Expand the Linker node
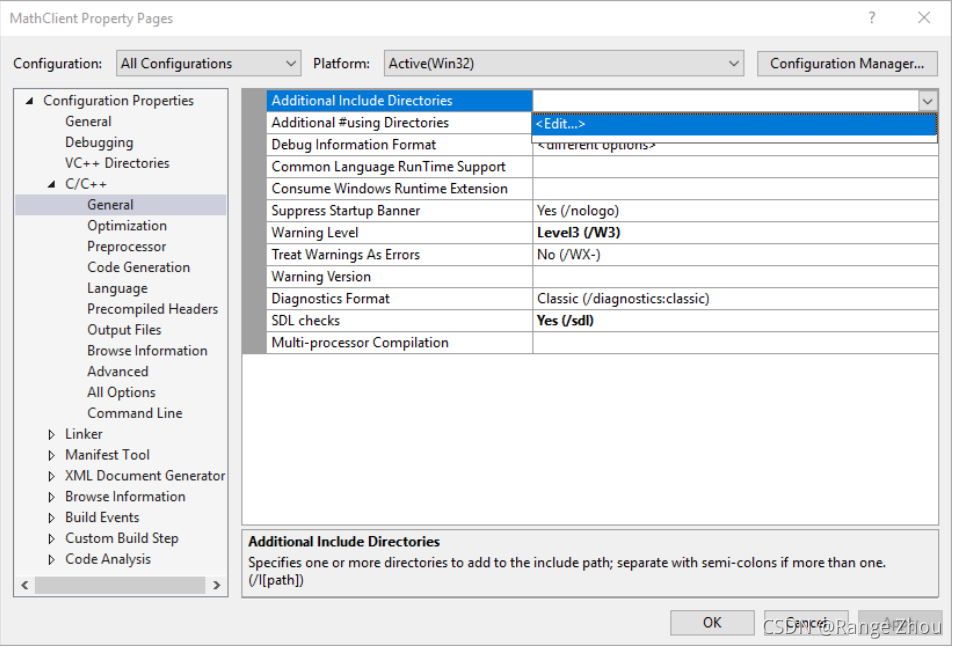957x648 pixels. (52, 434)
